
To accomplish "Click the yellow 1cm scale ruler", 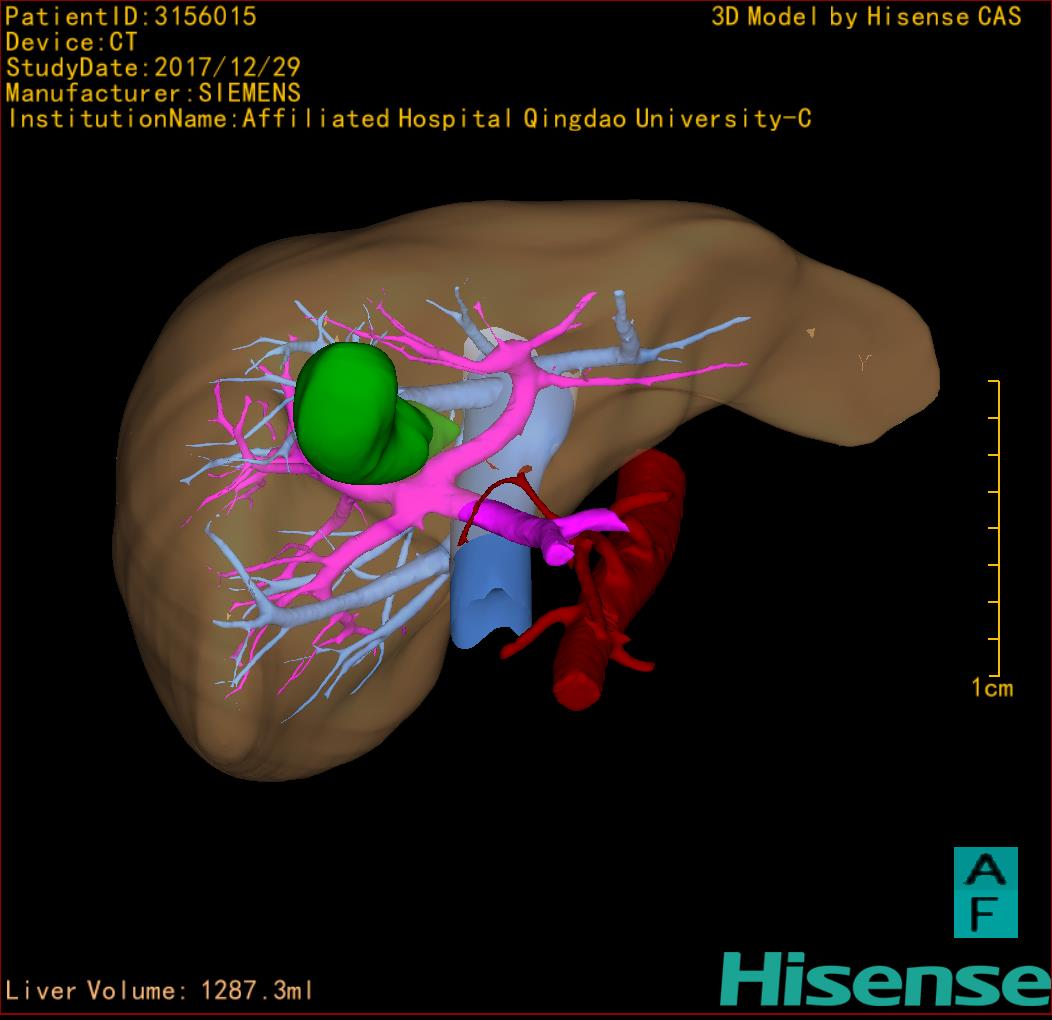I will 995,527.
